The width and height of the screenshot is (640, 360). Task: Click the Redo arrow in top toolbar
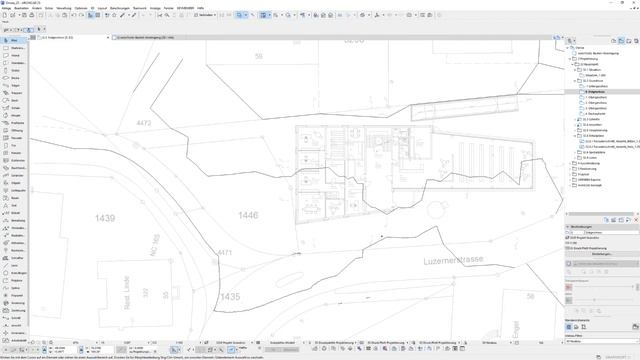[x=81, y=15]
